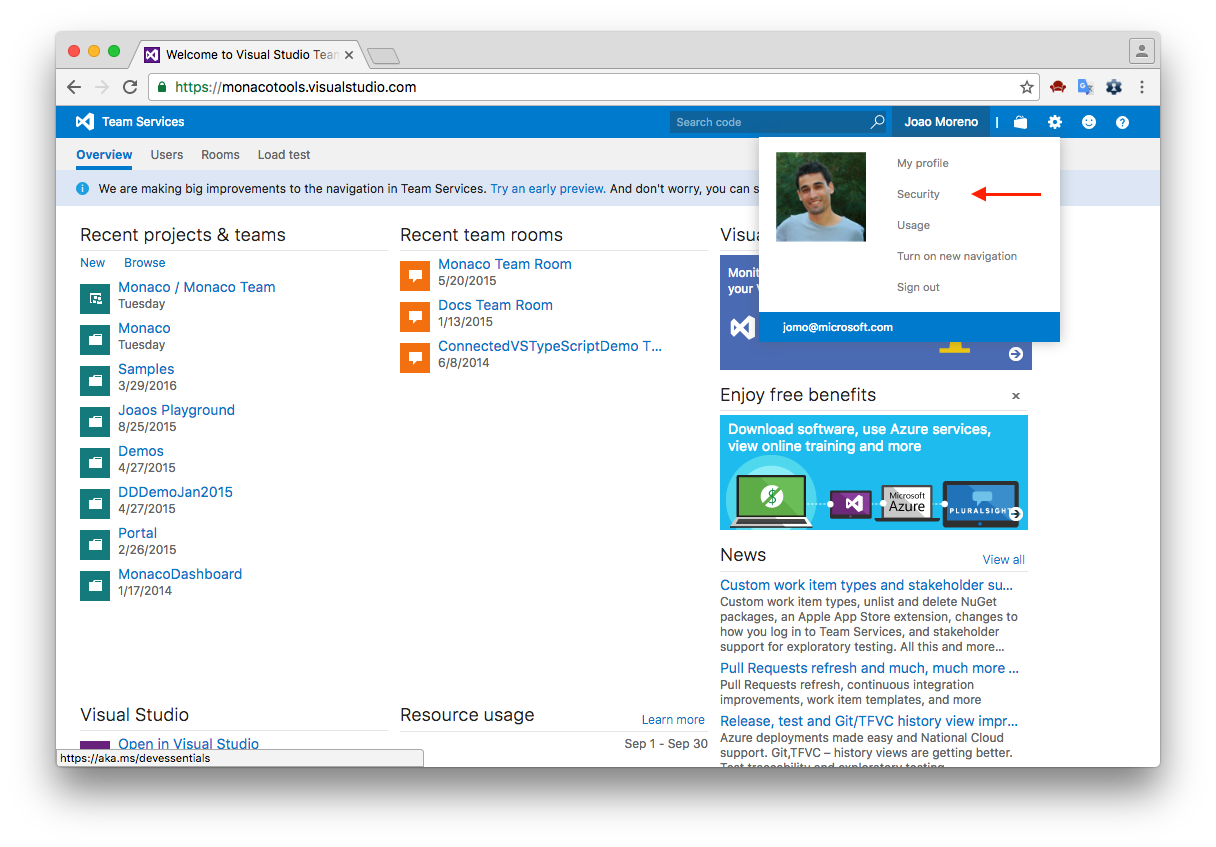1216x847 pixels.
Task: Open Chrome three-dot menu
Action: (x=1142, y=87)
